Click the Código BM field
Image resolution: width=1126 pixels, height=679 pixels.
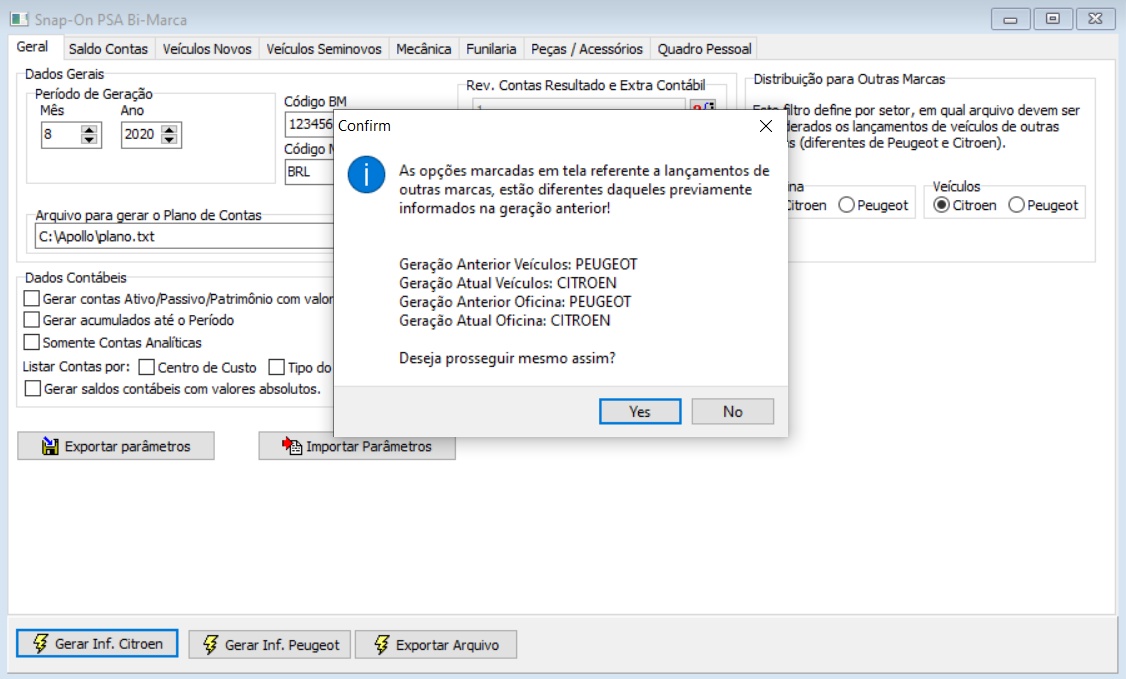point(310,124)
